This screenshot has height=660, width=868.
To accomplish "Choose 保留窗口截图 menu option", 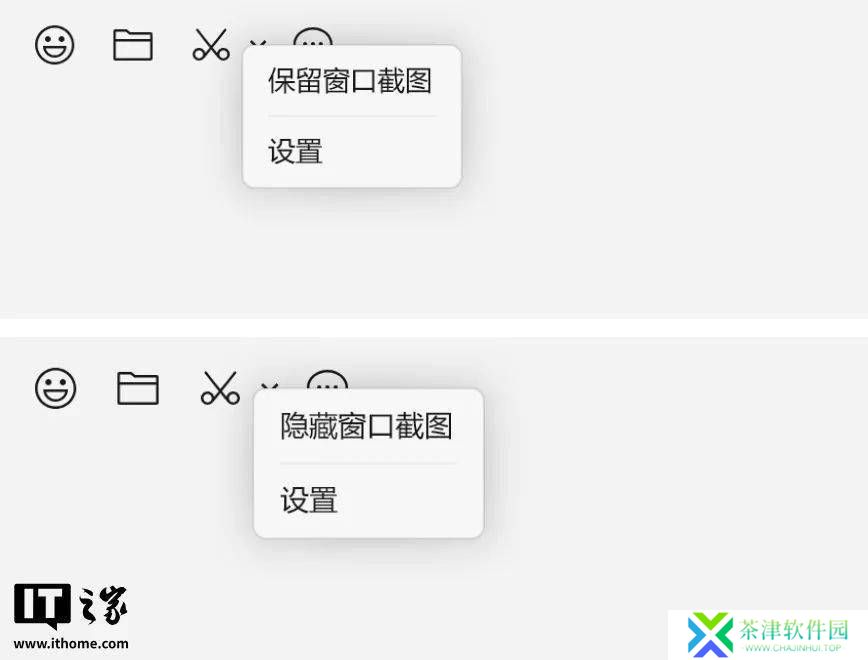I will point(350,81).
